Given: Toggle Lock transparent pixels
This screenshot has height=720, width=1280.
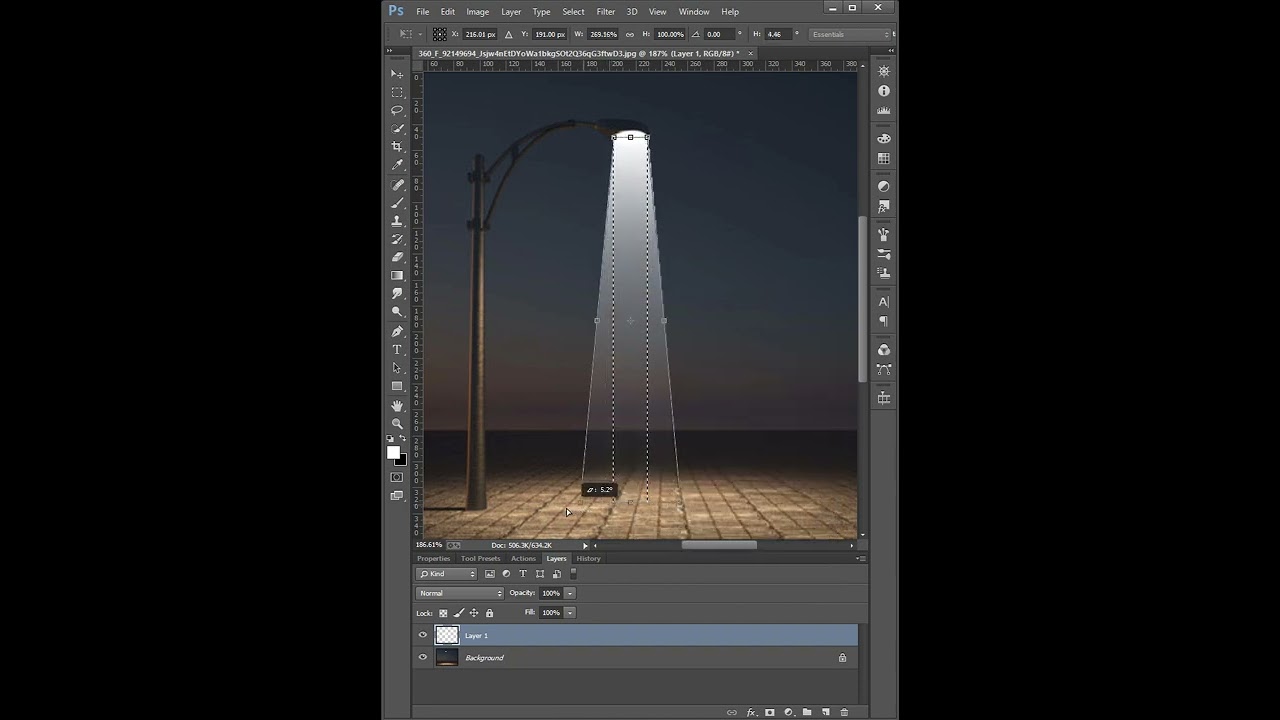Looking at the screenshot, I should [x=443, y=613].
